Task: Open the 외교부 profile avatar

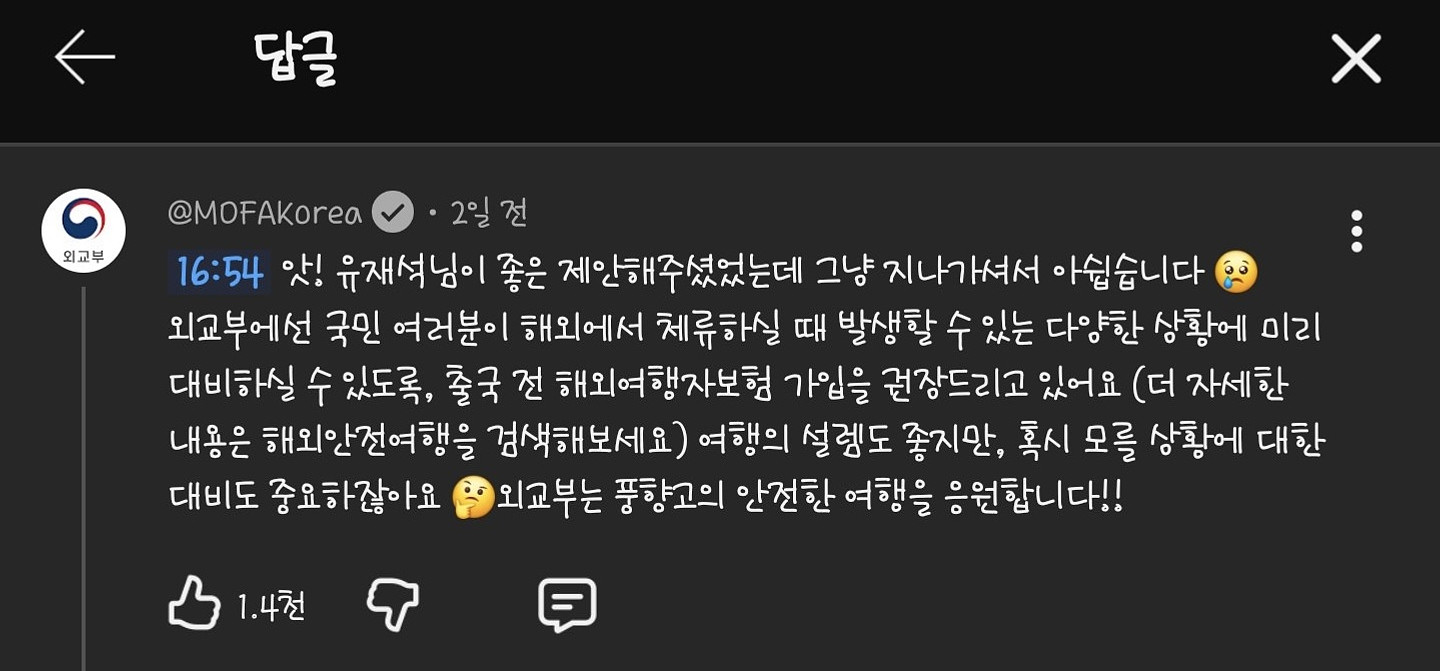Action: pos(83,231)
